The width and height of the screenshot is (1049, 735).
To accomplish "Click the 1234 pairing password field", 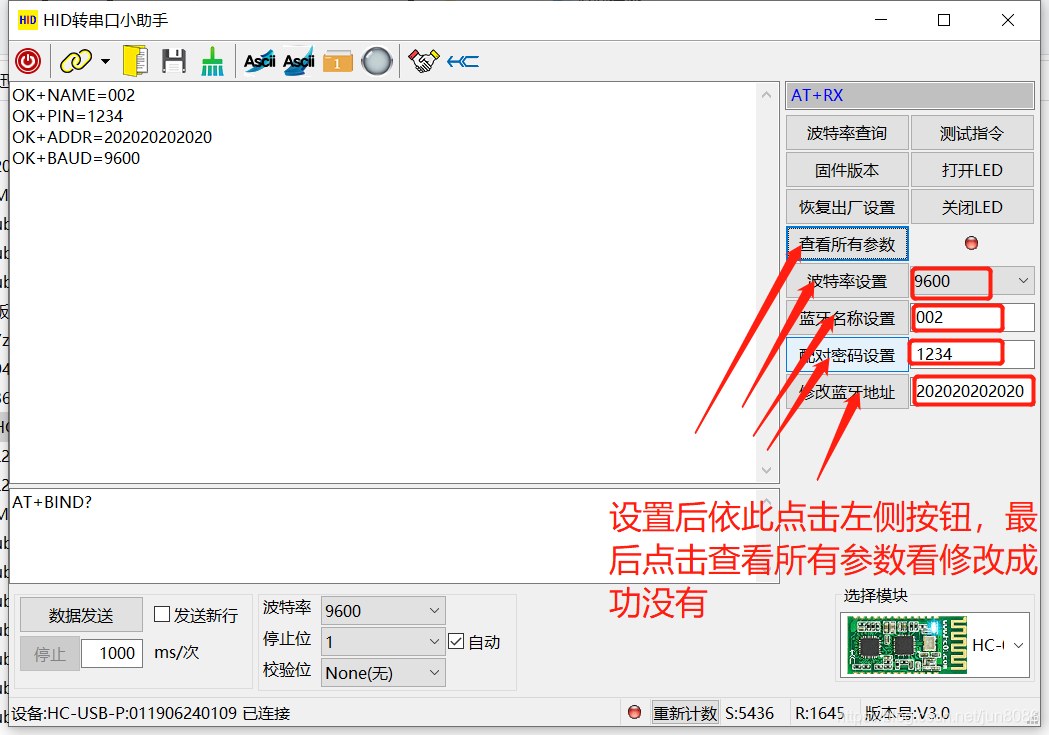I will pyautogui.click(x=957, y=352).
